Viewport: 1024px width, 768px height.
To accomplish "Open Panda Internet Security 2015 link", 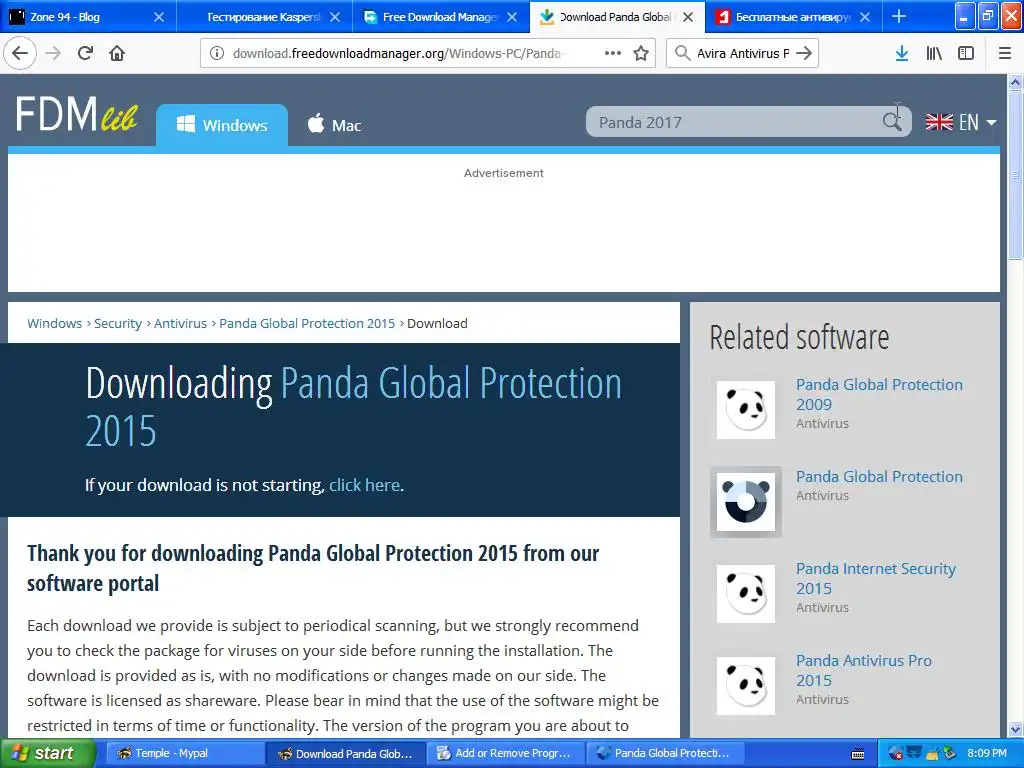I will 875,578.
